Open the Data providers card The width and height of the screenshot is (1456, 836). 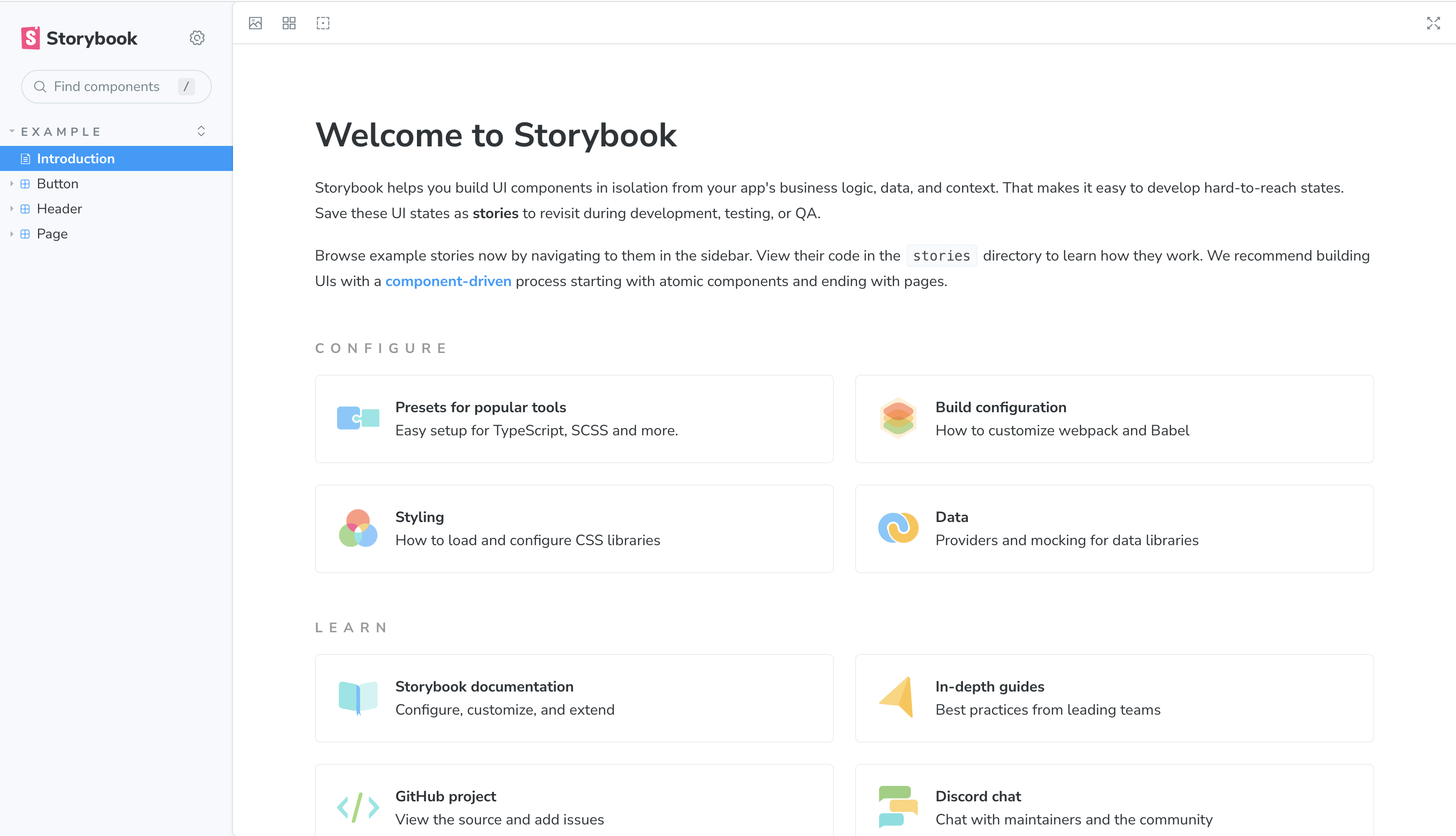[1114, 528]
